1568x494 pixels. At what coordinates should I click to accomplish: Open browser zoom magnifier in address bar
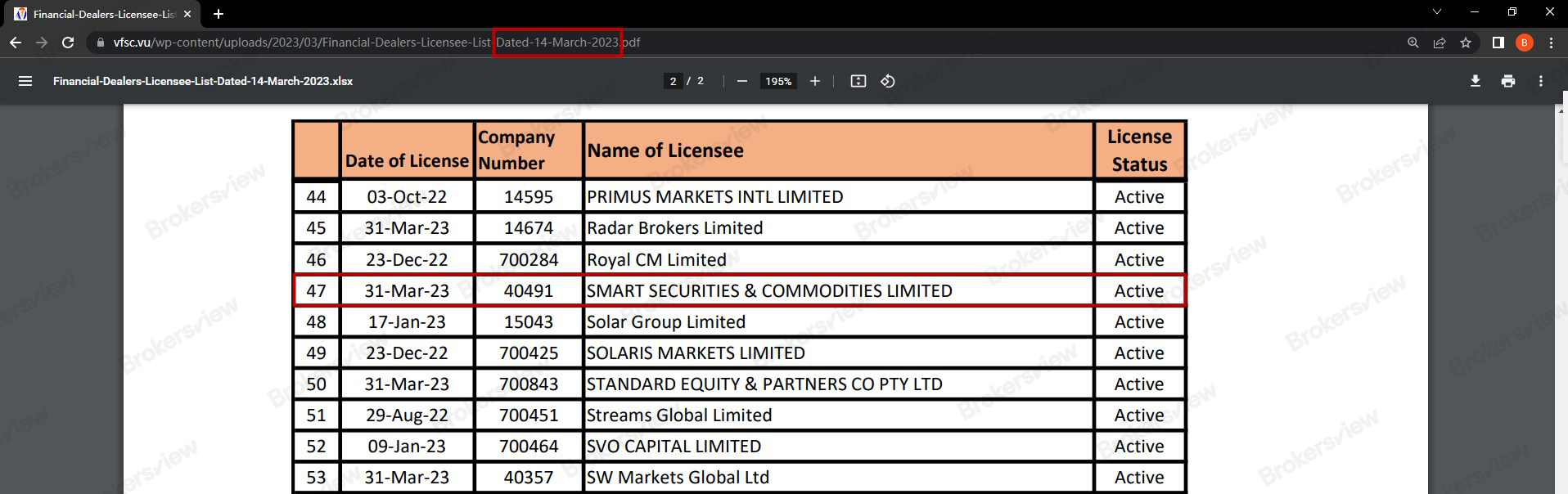[x=1413, y=43]
